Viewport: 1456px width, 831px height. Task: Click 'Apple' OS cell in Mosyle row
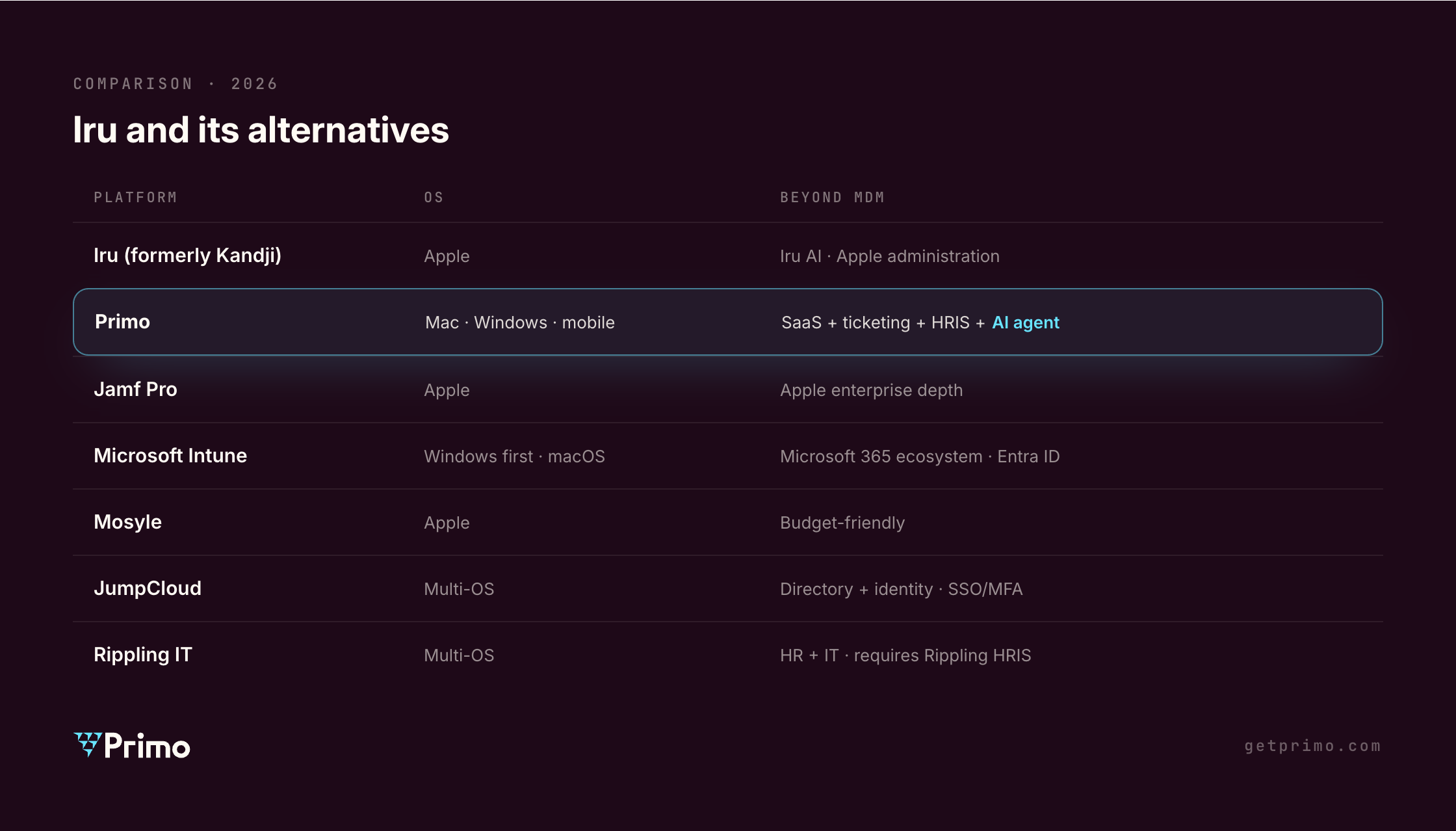[447, 523]
